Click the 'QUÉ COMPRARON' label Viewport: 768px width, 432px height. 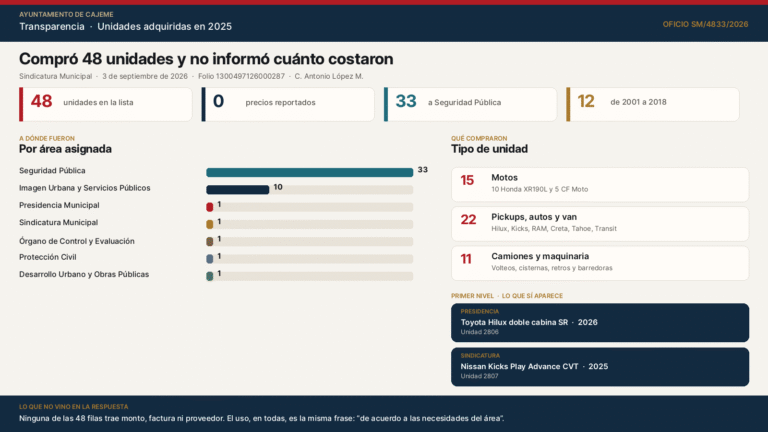479,139
